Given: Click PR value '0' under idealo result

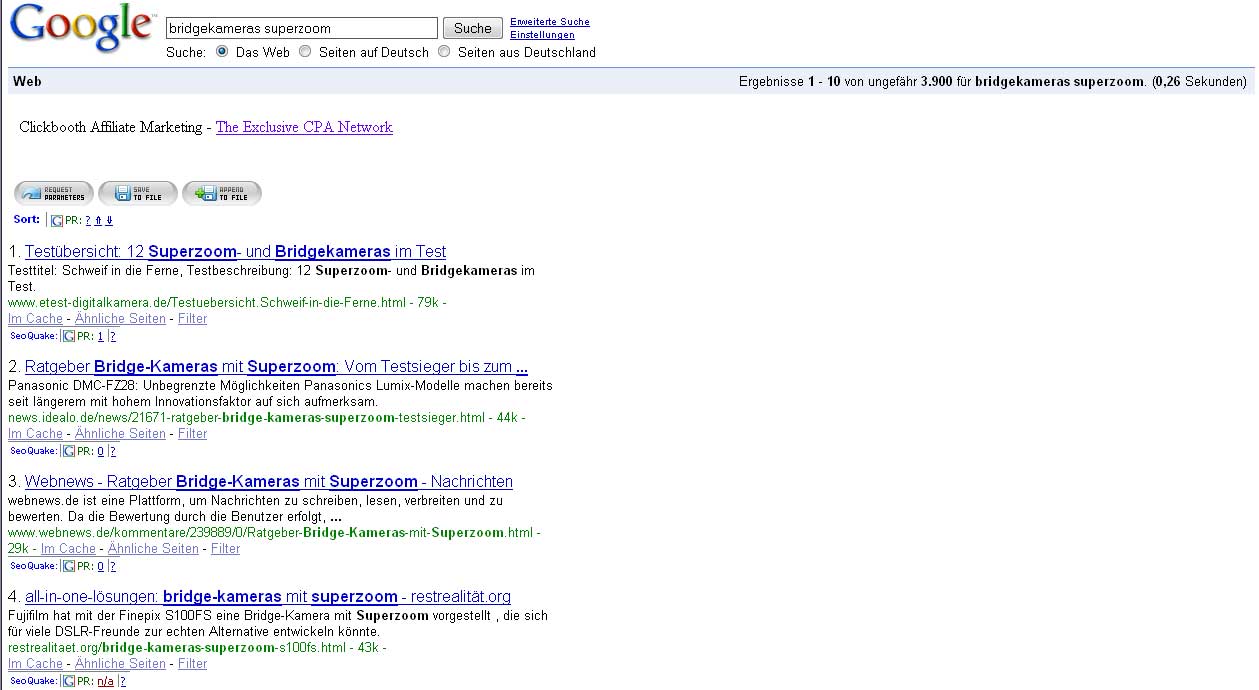Looking at the screenshot, I should coord(101,452).
